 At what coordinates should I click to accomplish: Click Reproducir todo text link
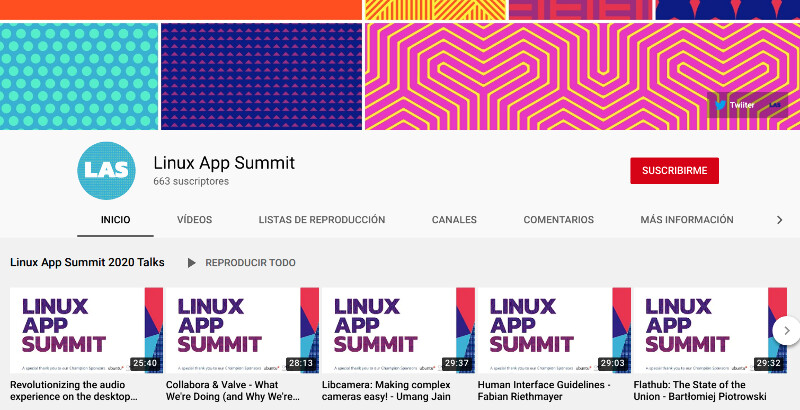(250, 263)
